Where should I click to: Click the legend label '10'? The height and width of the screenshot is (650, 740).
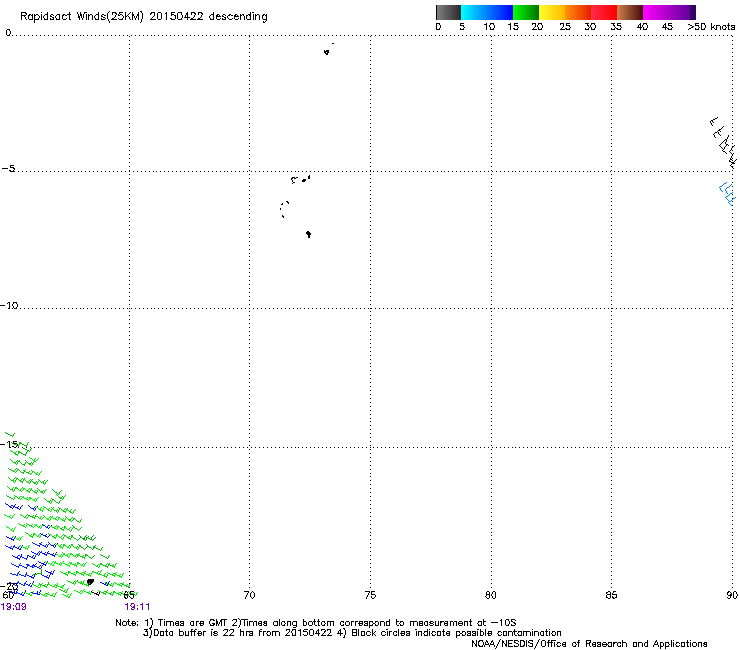tap(489, 27)
